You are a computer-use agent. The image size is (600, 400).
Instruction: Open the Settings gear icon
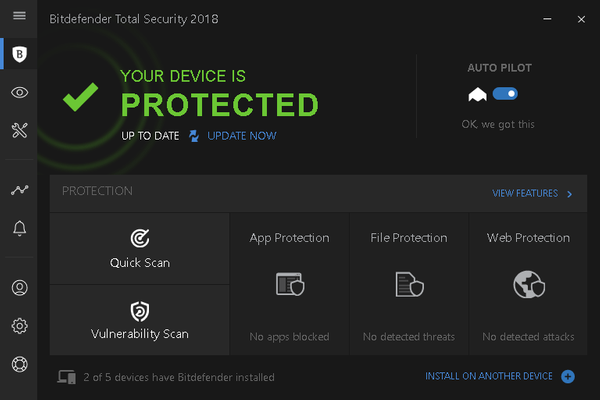point(19,326)
